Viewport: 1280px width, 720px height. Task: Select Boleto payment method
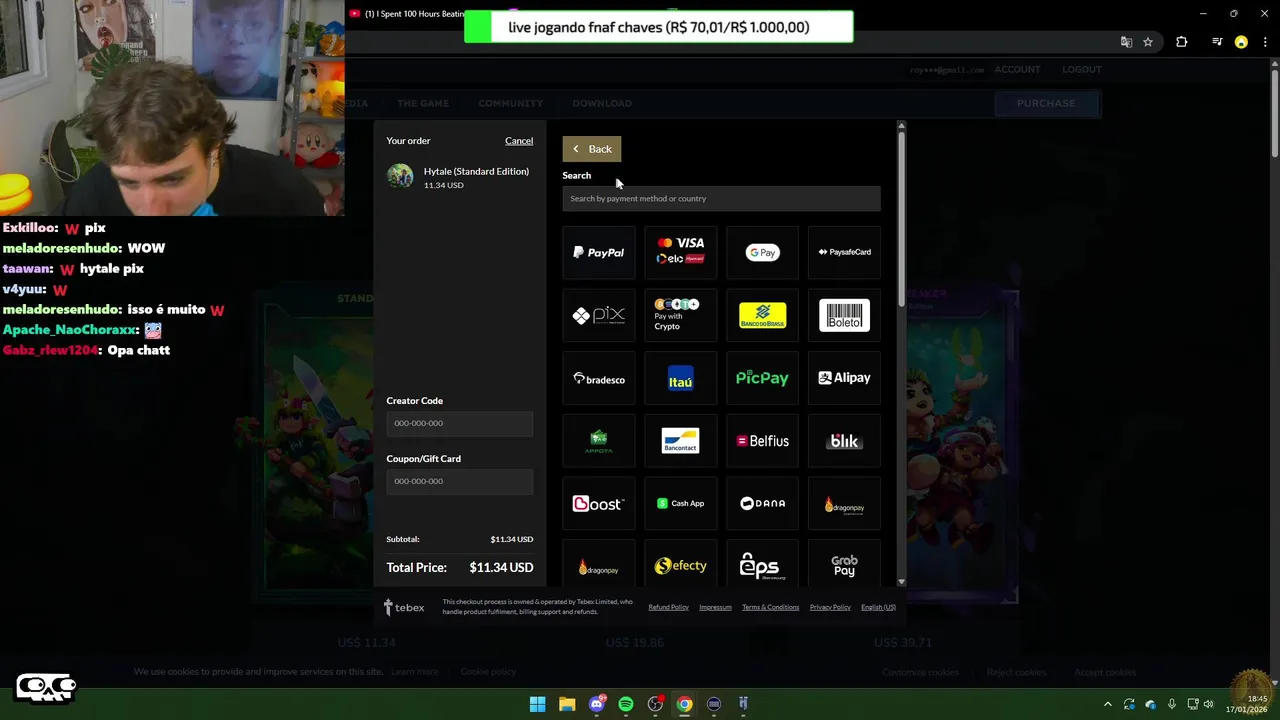[844, 316]
